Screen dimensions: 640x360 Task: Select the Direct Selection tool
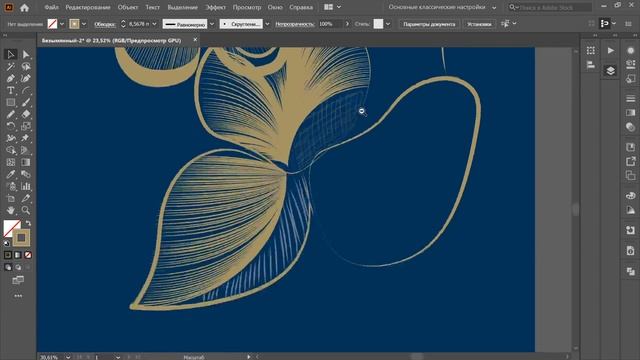click(x=26, y=54)
